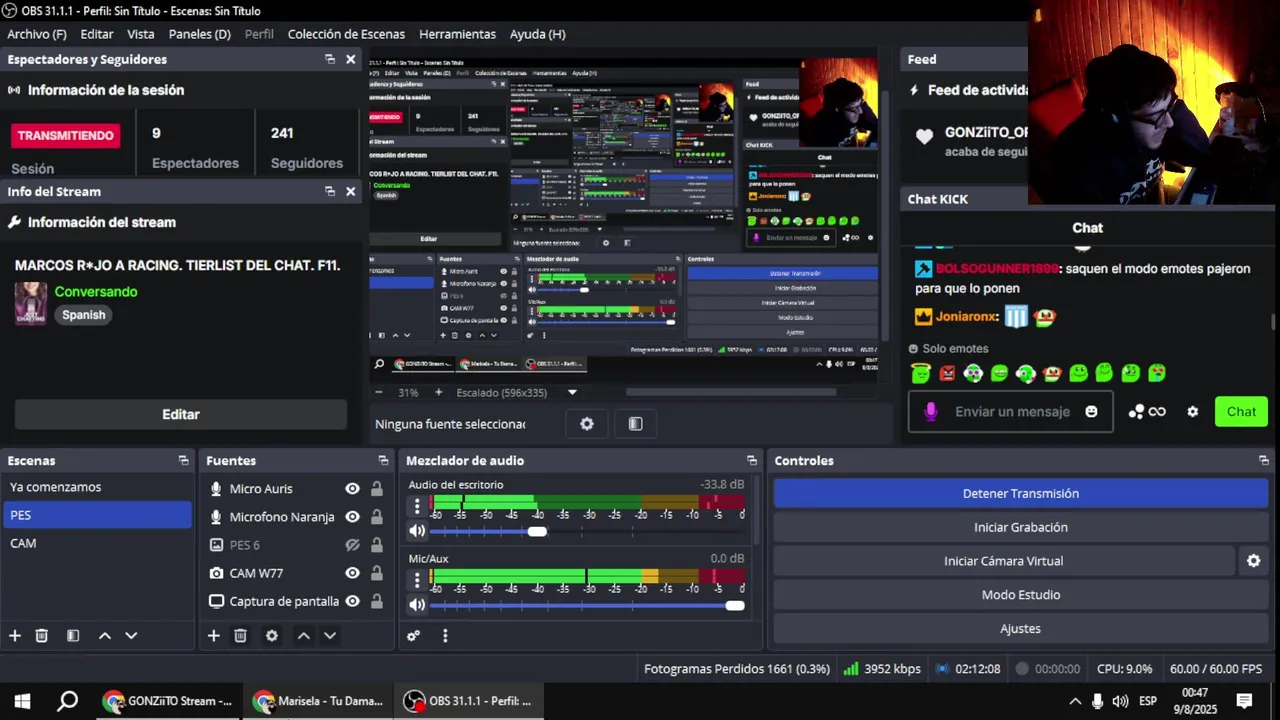Remove selected source trash icon in Fuentes
The height and width of the screenshot is (720, 1280).
240,636
